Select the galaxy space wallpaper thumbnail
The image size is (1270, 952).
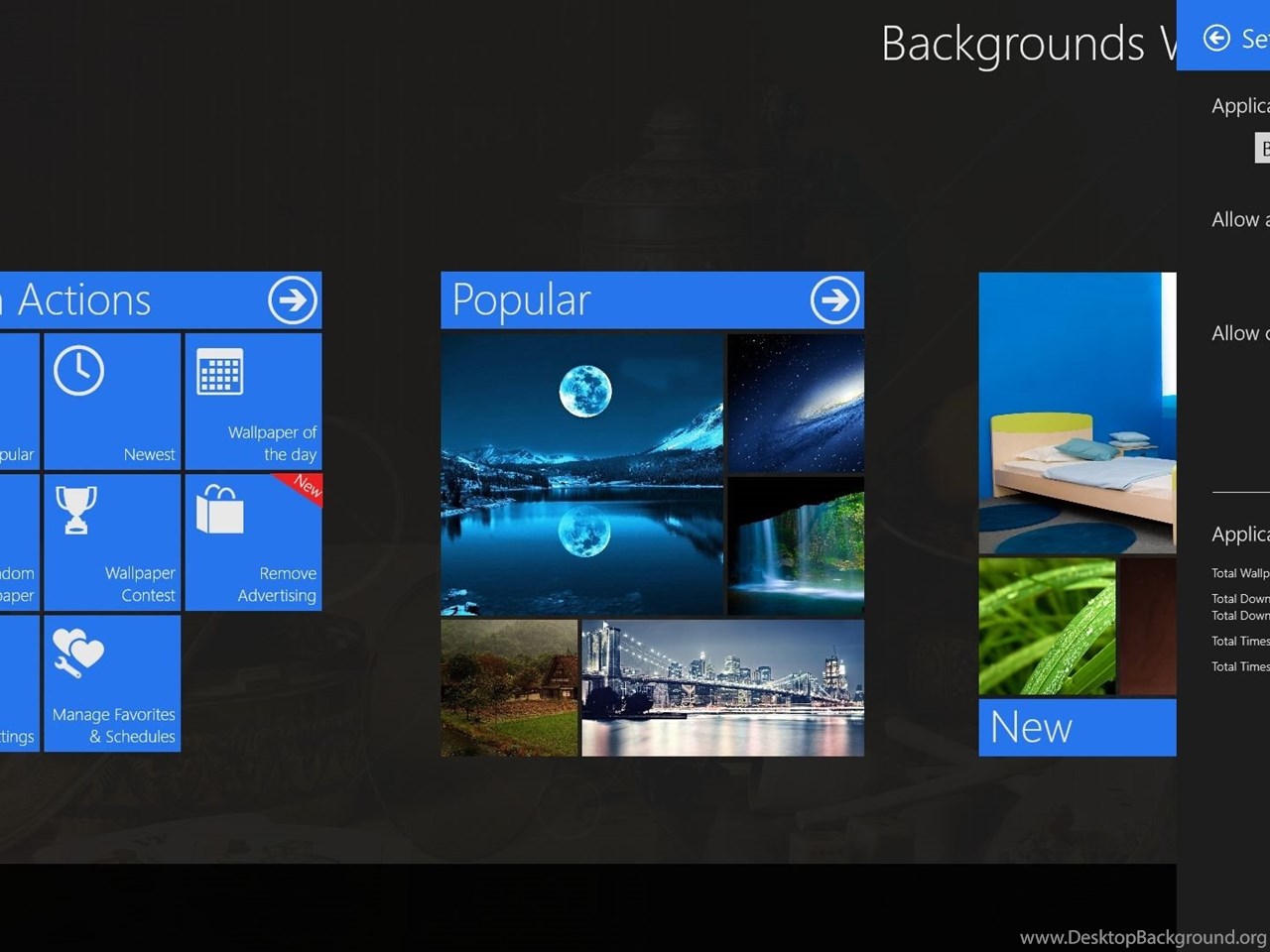point(796,403)
